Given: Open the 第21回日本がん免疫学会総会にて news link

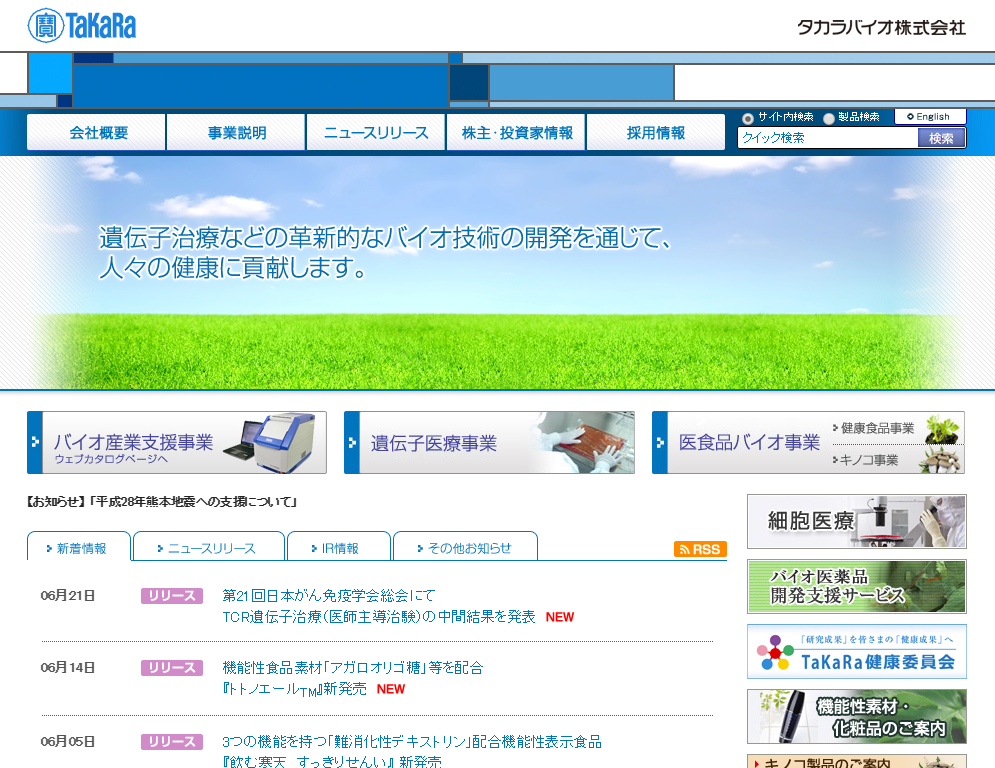Looking at the screenshot, I should coord(329,595).
